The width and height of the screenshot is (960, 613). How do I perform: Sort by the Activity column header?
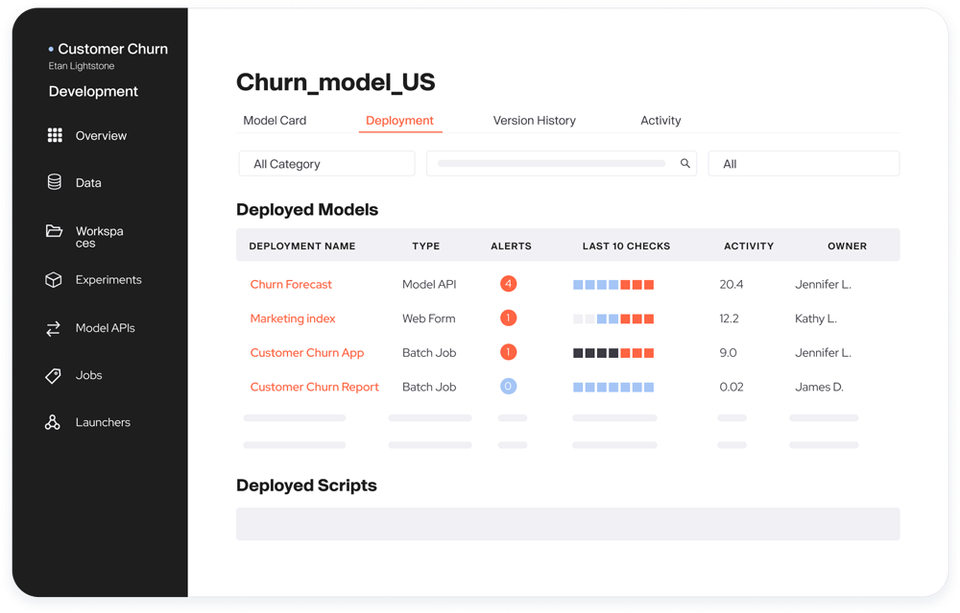pos(749,246)
